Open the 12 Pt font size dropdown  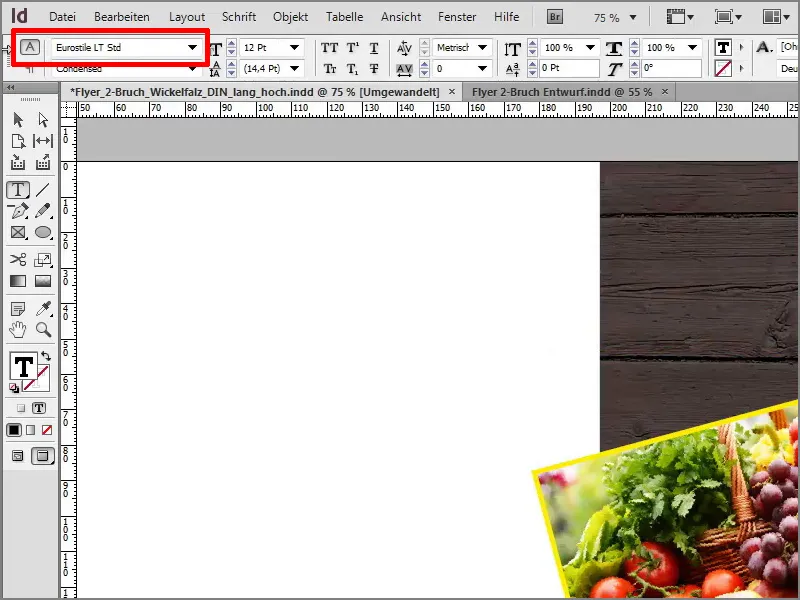click(x=294, y=47)
